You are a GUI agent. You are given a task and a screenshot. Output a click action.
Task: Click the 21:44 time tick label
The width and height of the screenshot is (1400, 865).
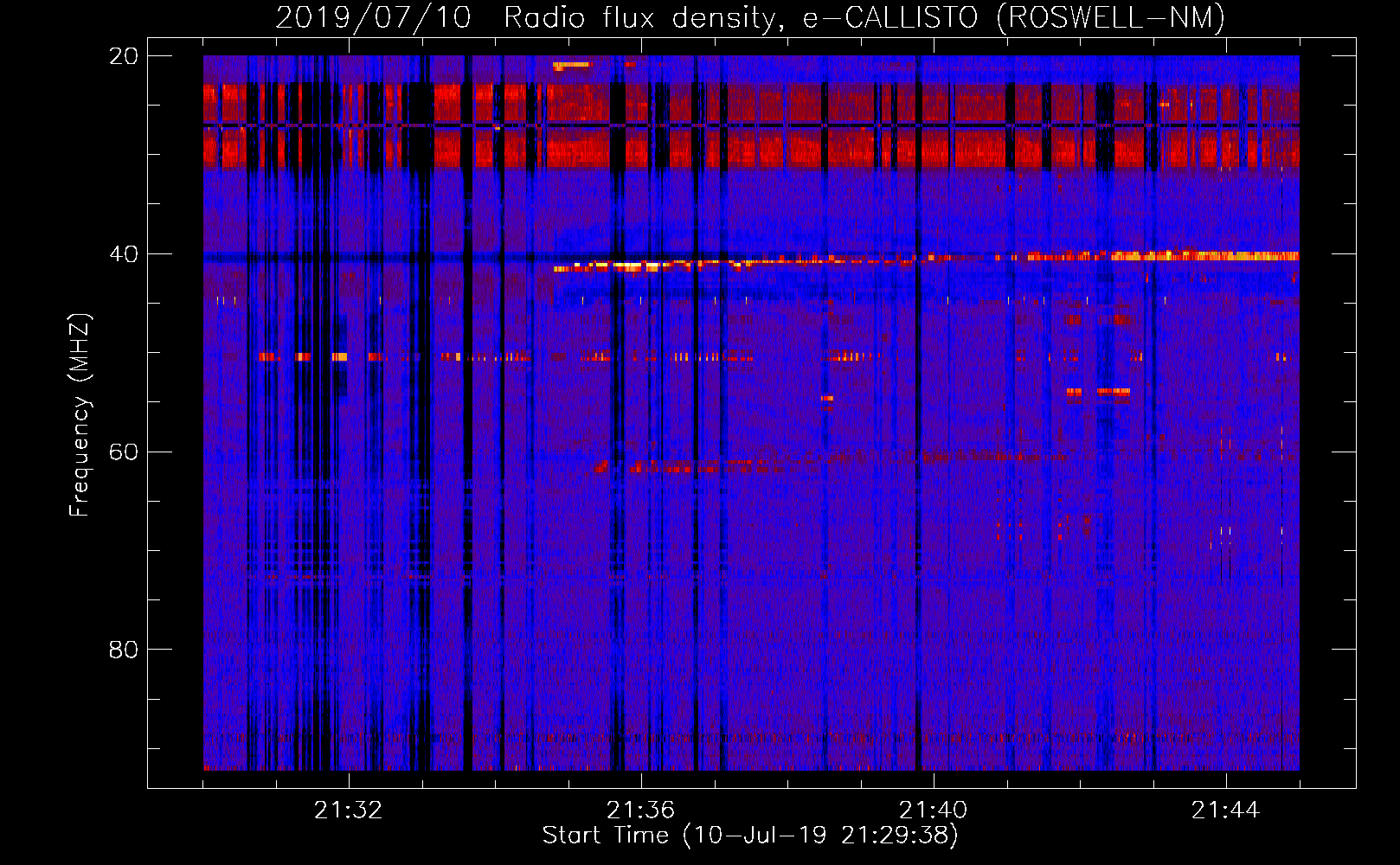1225,811
